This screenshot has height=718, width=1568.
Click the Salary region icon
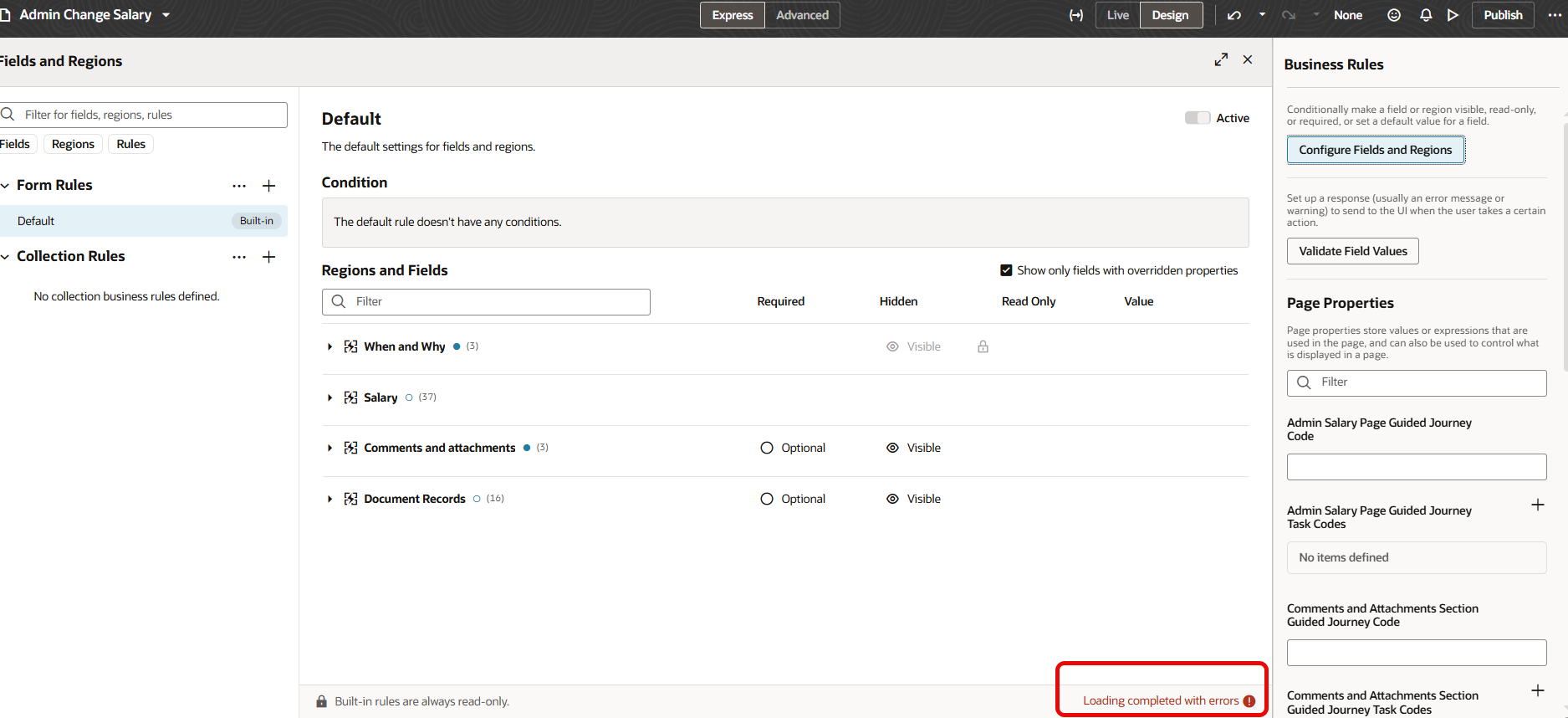pos(351,397)
